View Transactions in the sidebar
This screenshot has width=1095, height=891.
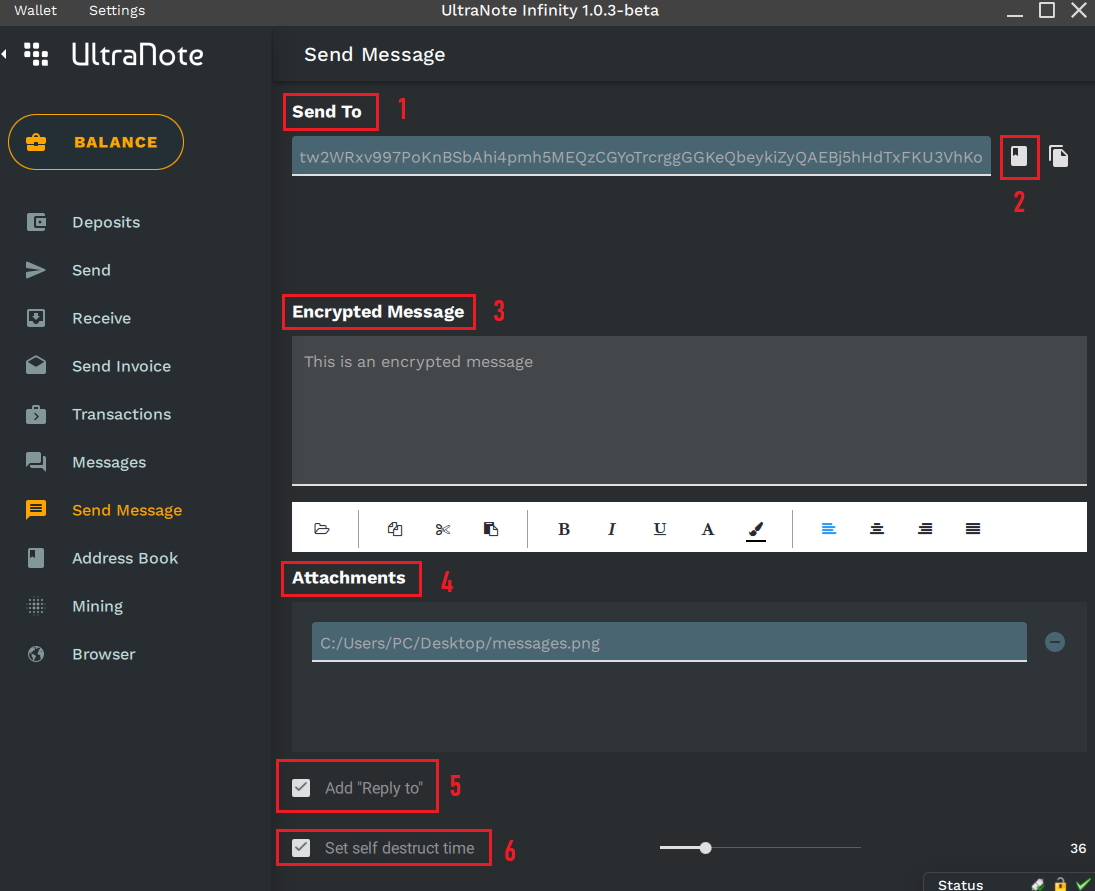[x=122, y=414]
